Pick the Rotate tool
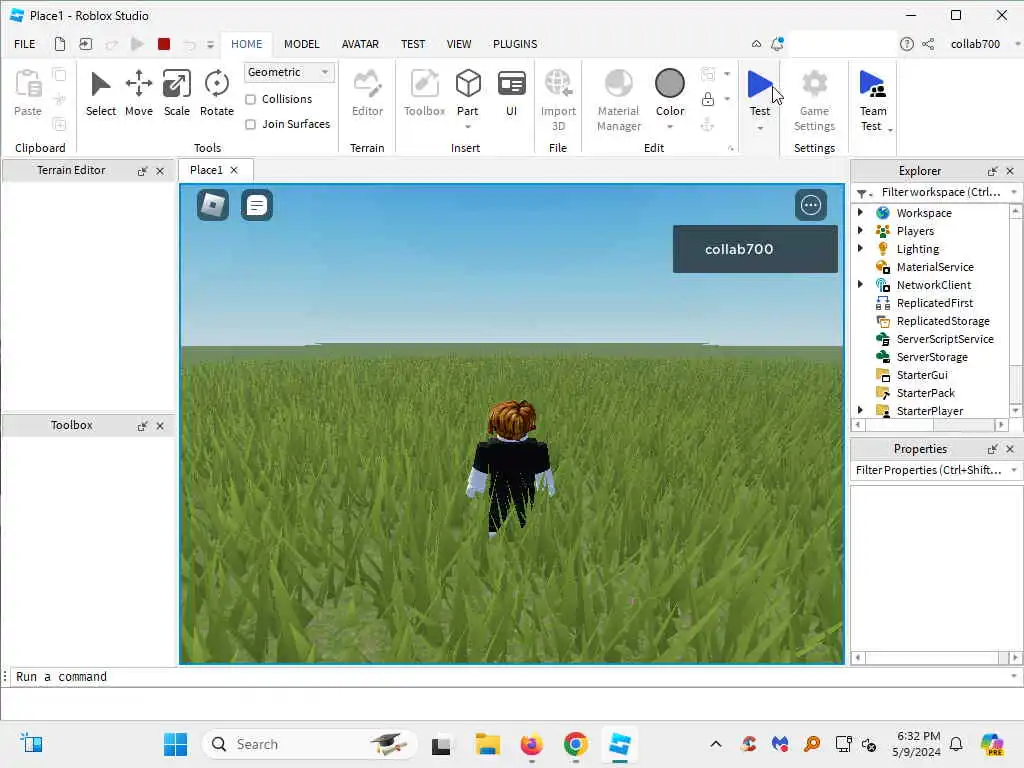Screen dimensions: 1024x768 (216, 93)
